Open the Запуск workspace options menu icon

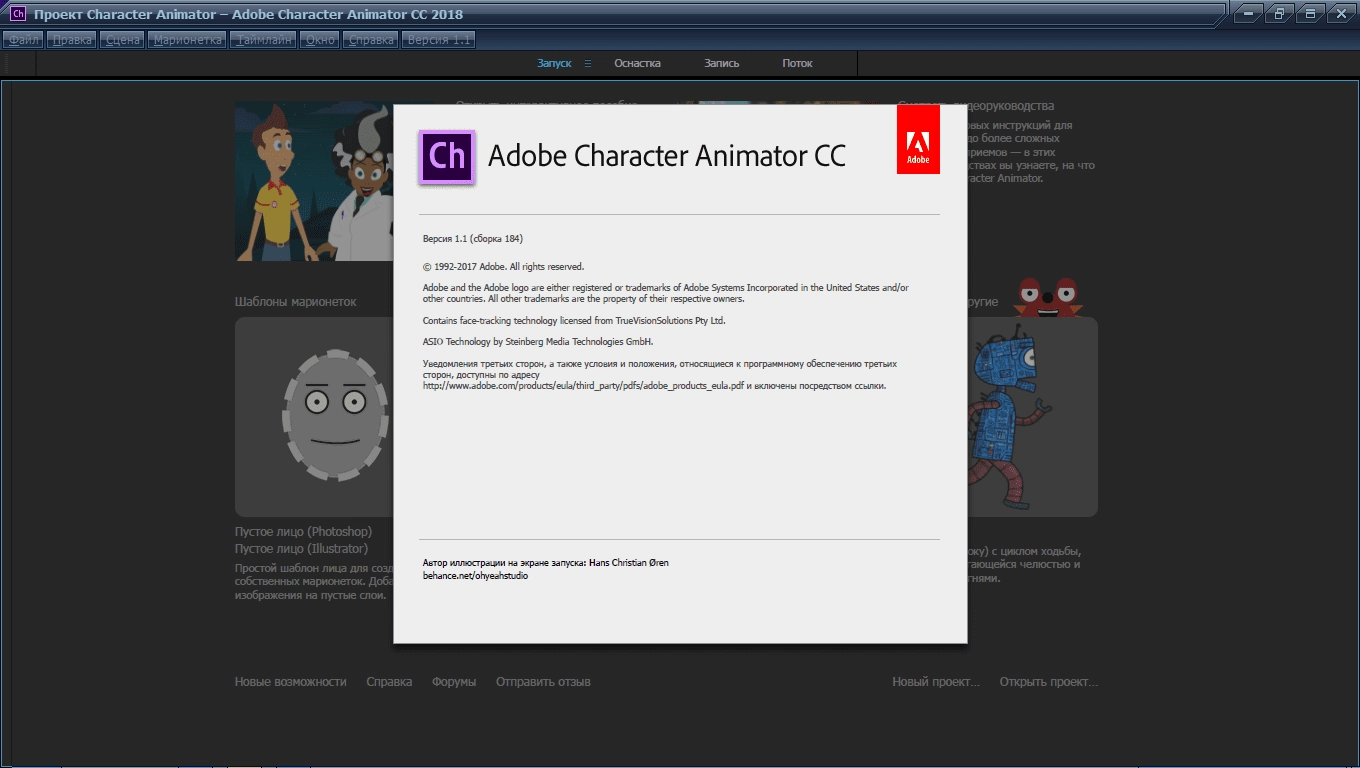(x=588, y=63)
